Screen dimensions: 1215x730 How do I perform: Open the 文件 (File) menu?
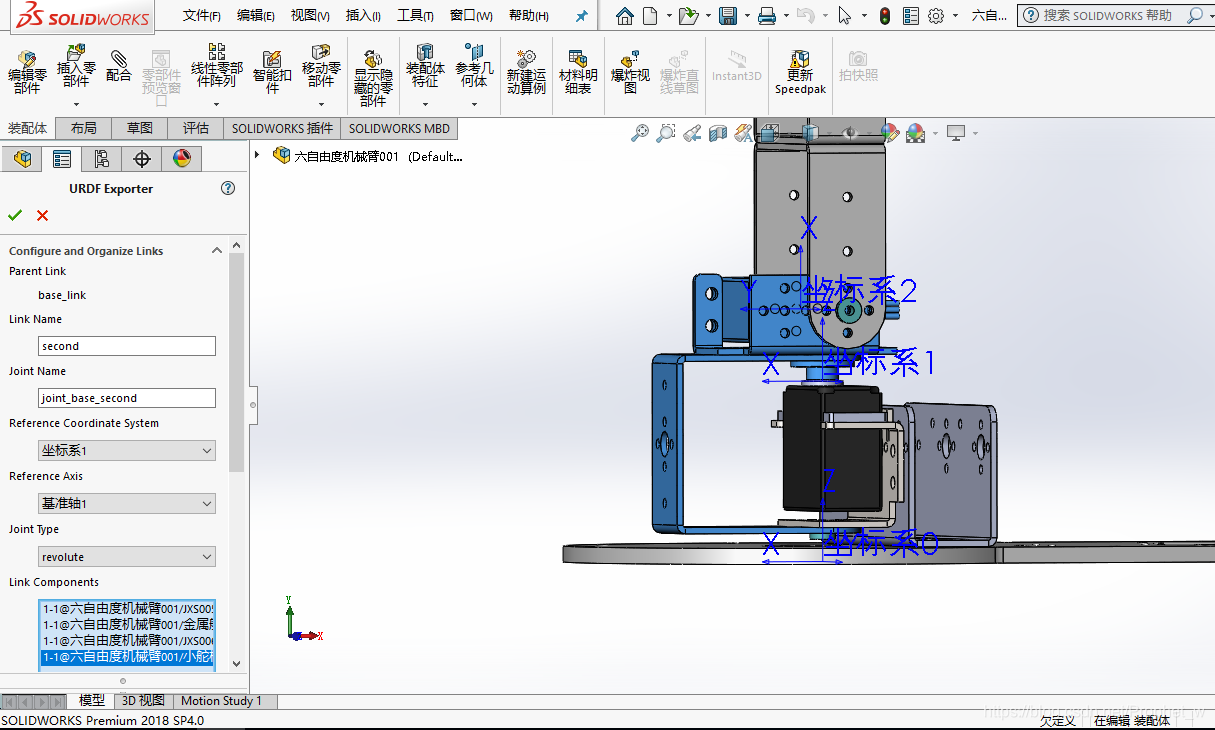pyautogui.click(x=202, y=15)
